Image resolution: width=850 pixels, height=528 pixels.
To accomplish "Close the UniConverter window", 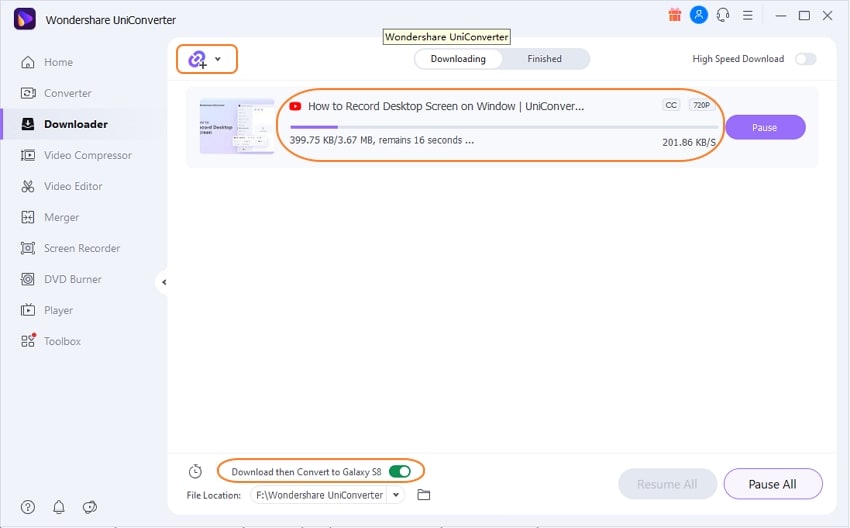I will [827, 16].
